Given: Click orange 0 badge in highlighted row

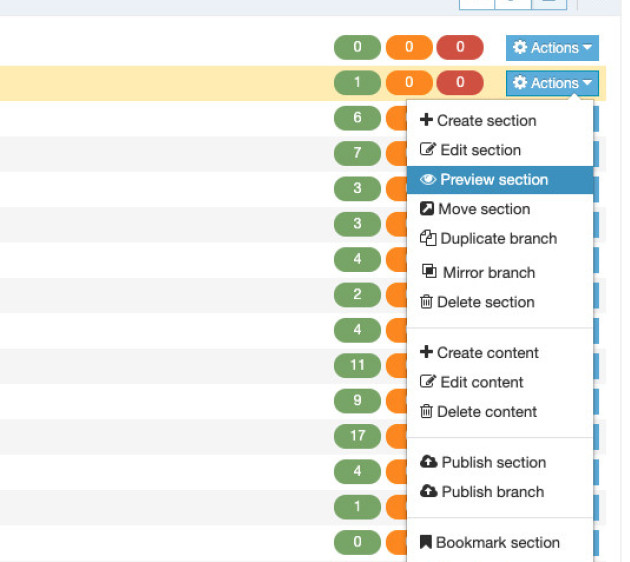Looking at the screenshot, I should [x=408, y=83].
